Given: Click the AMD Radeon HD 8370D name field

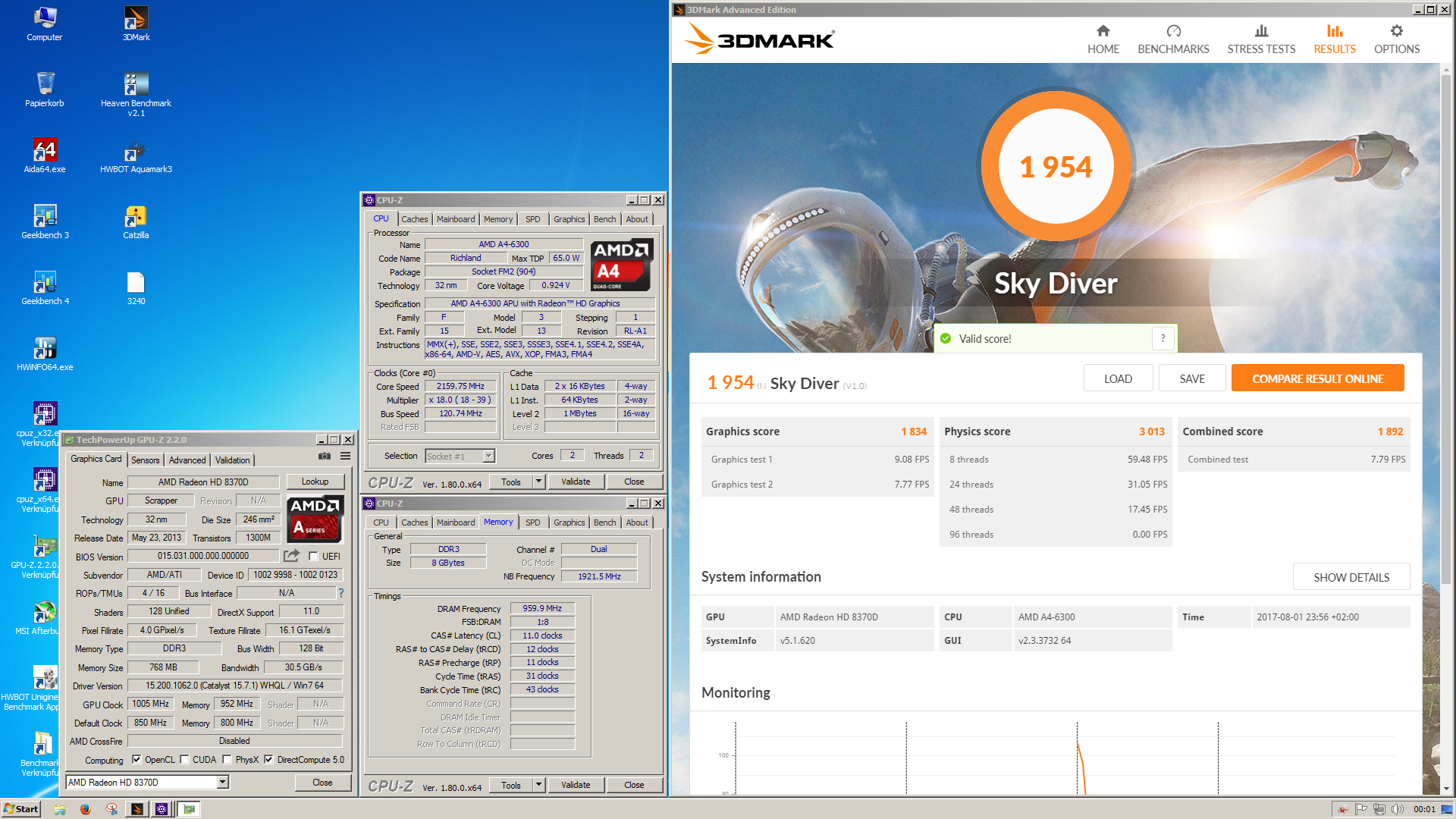Looking at the screenshot, I should click(203, 482).
